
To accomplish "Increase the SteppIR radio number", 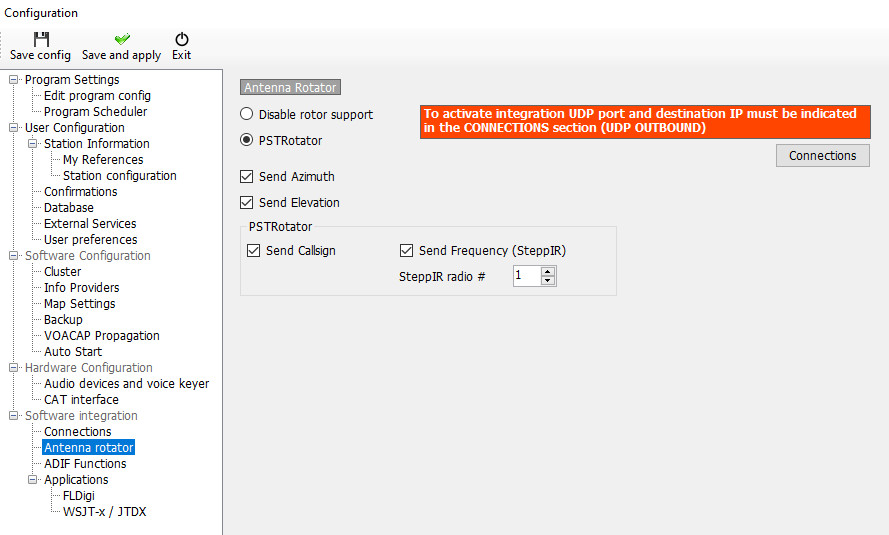I will (548, 271).
